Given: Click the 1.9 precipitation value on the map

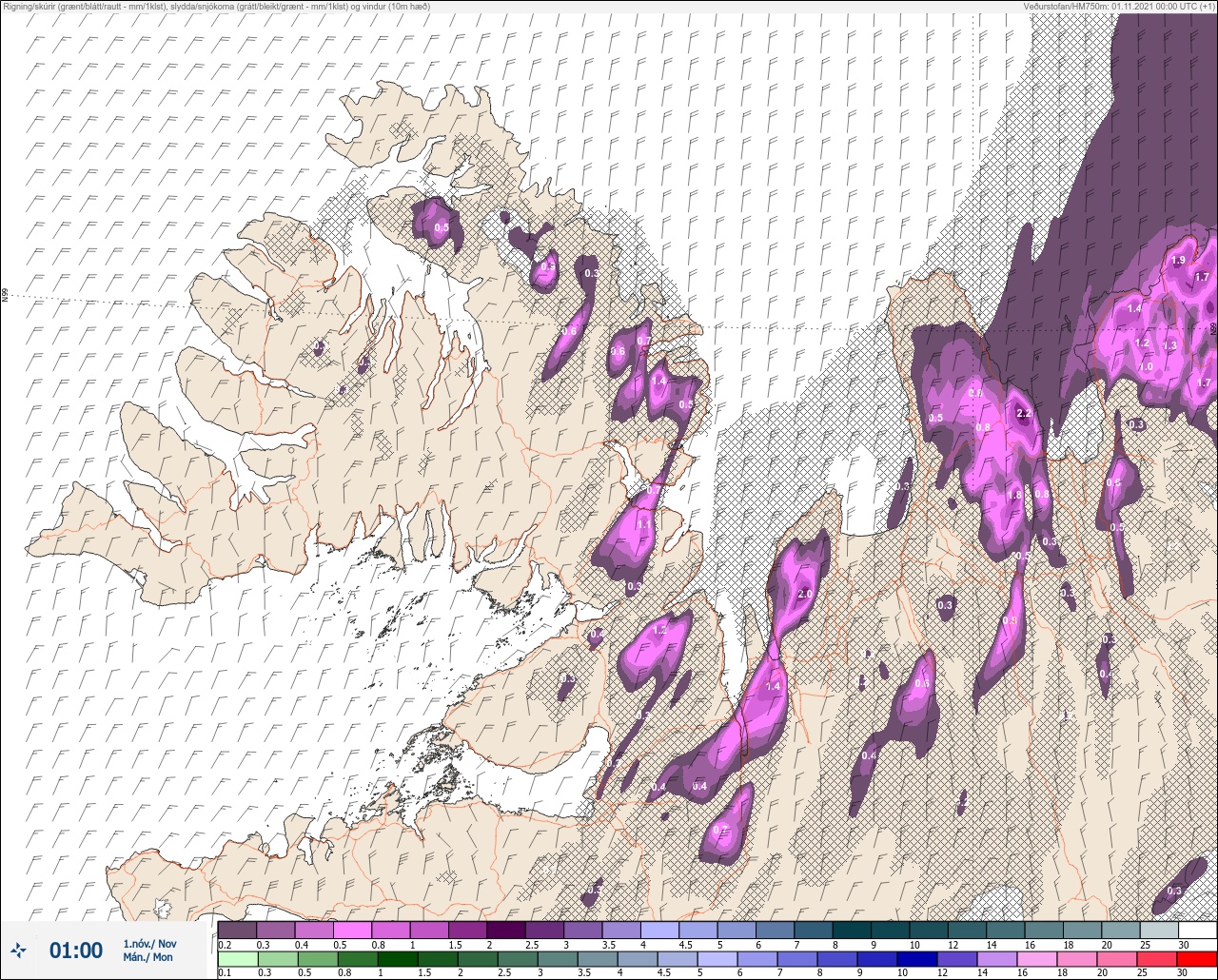Looking at the screenshot, I should pyautogui.click(x=1178, y=261).
